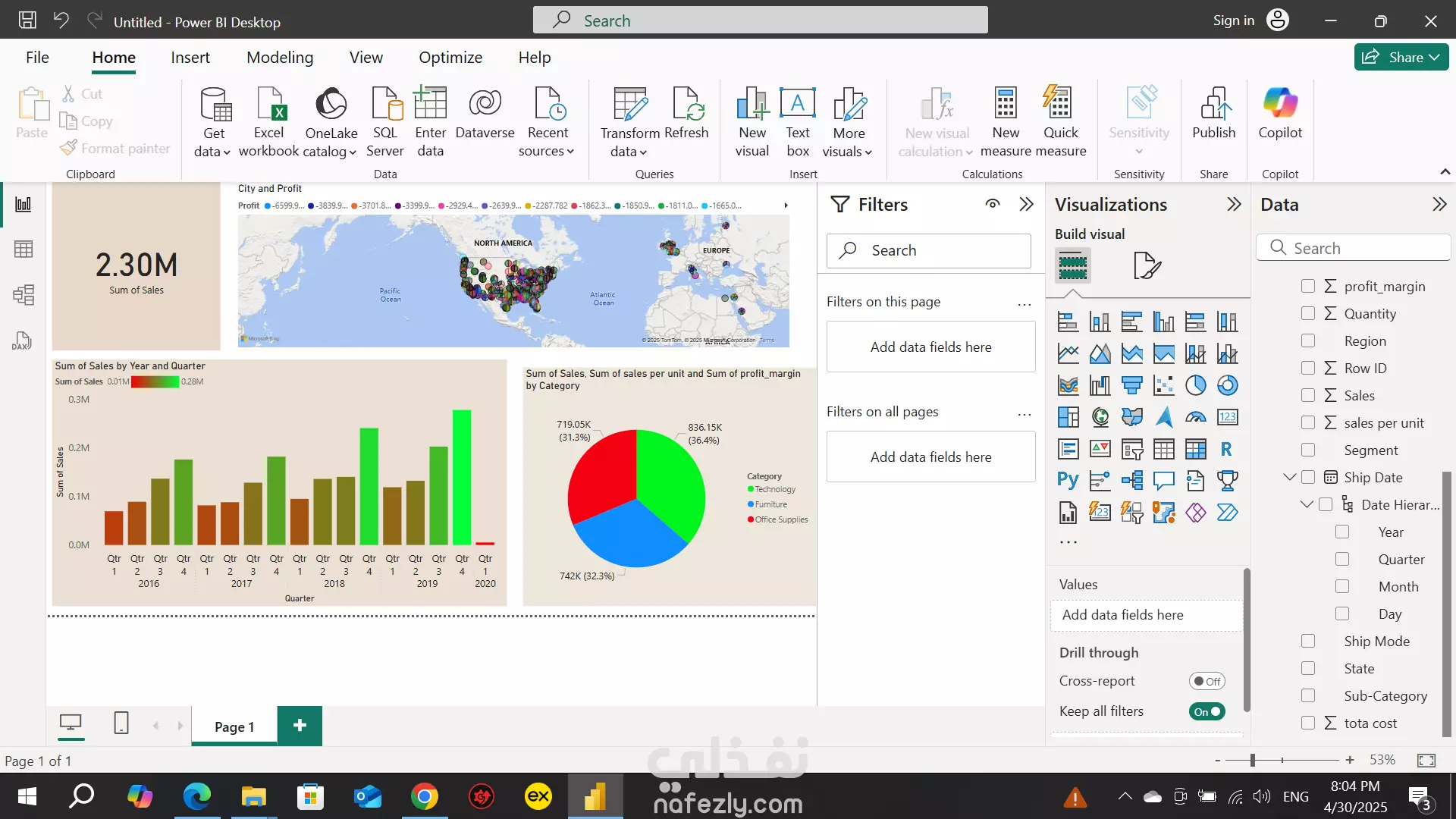Image resolution: width=1456 pixels, height=819 pixels.
Task: Switch to Table view in left sidebar
Action: click(24, 249)
